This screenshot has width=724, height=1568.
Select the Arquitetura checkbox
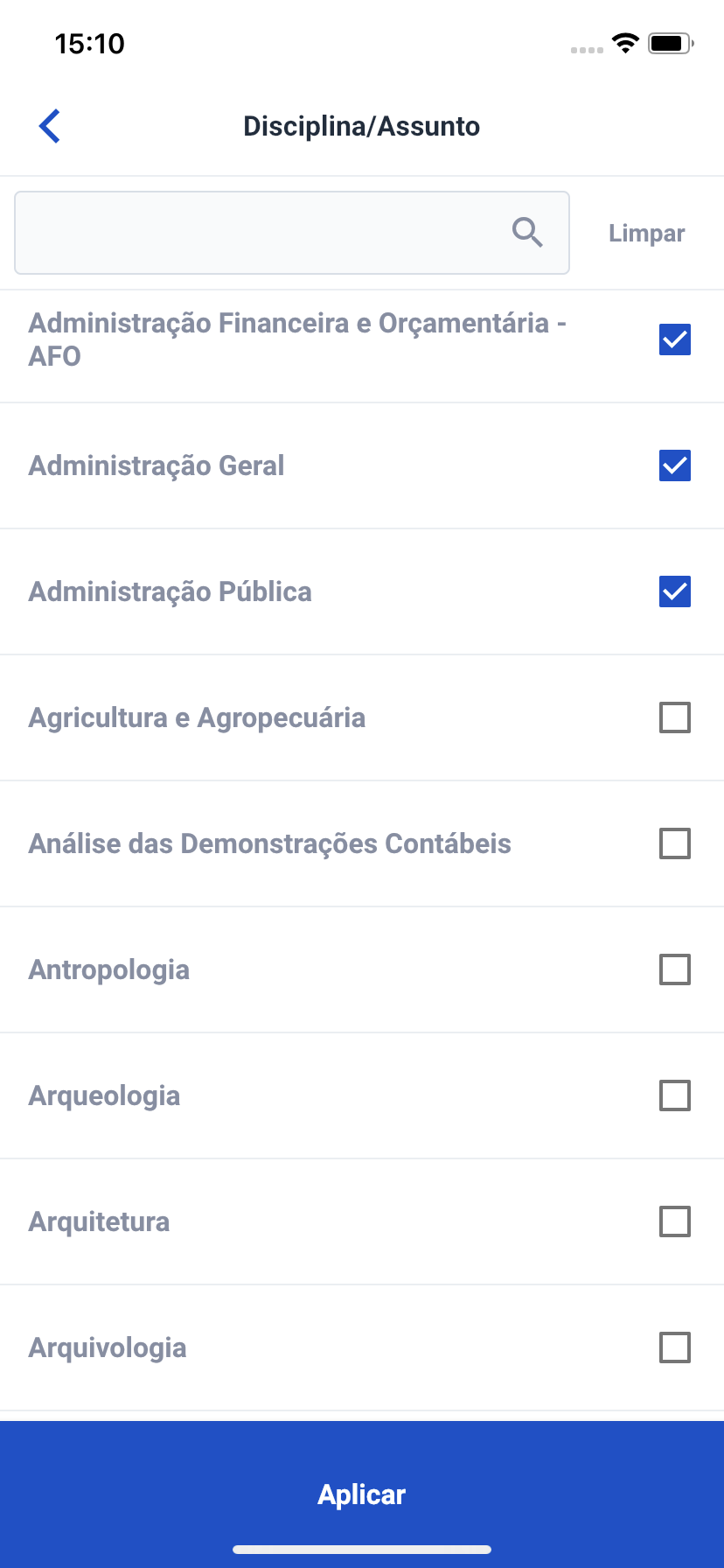[x=674, y=1221]
